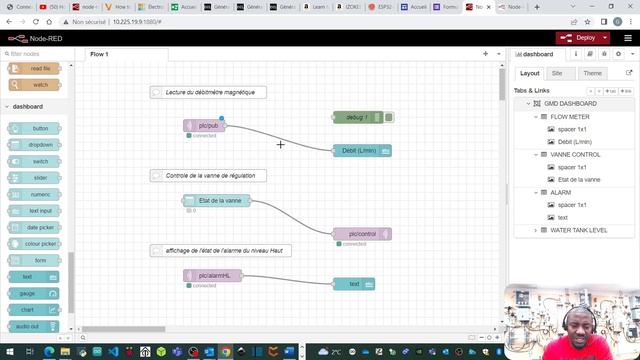640x360 pixels.
Task: Open the sidebar info tab icon
Action: (576, 54)
